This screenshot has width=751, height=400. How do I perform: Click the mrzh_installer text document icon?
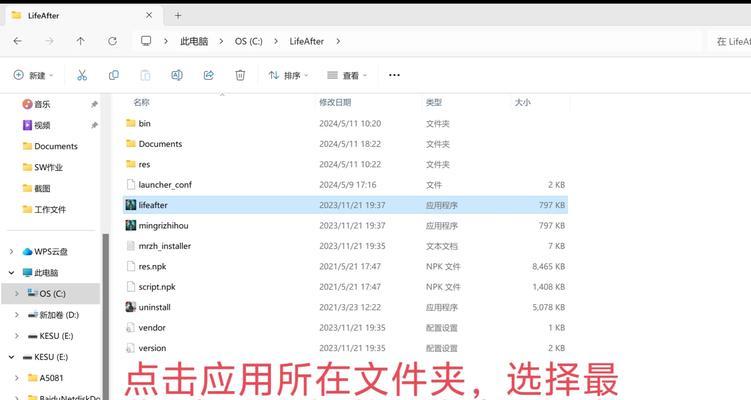[x=130, y=246]
